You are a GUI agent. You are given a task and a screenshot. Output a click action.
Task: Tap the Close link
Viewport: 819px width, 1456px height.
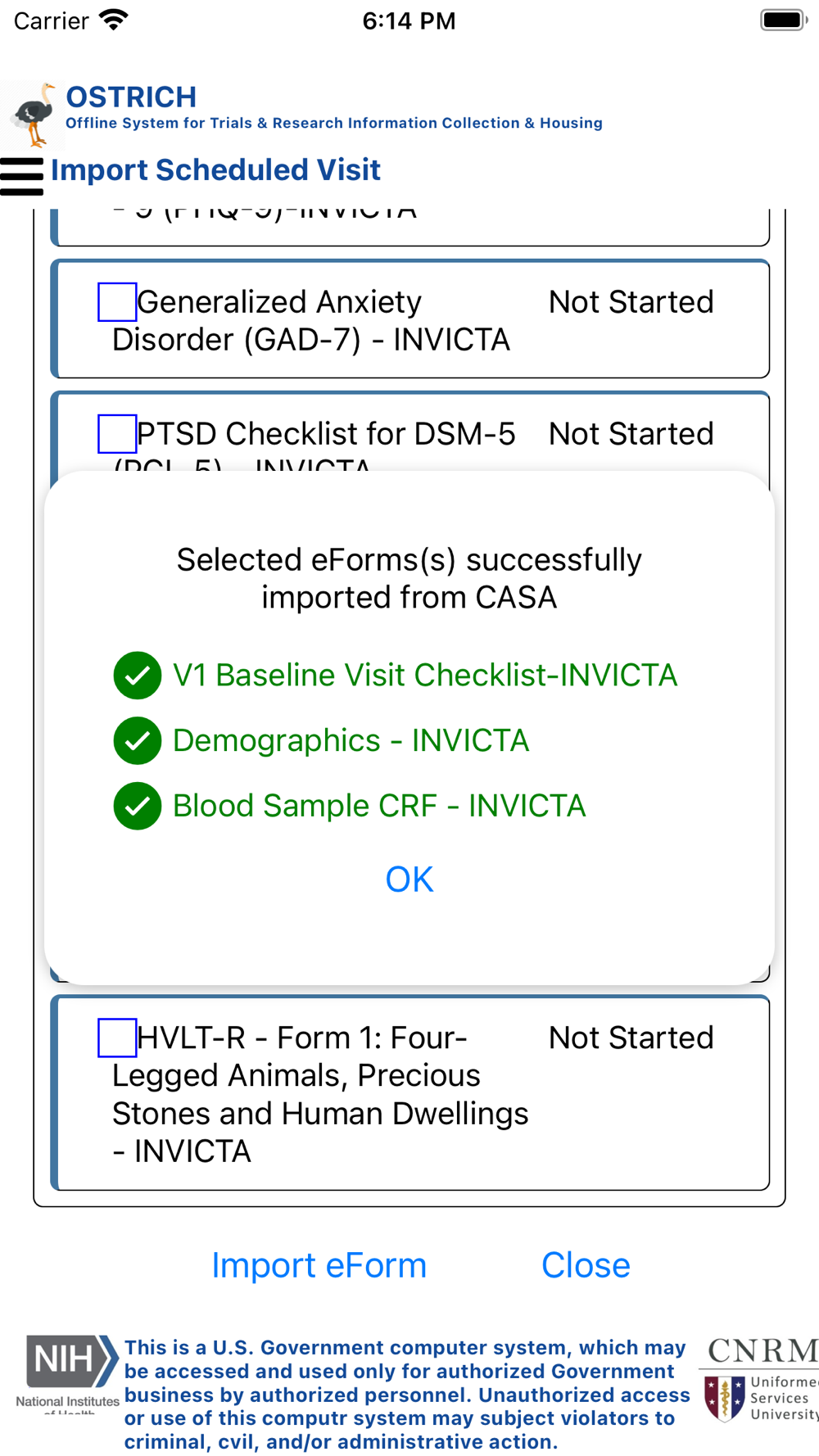point(586,1265)
